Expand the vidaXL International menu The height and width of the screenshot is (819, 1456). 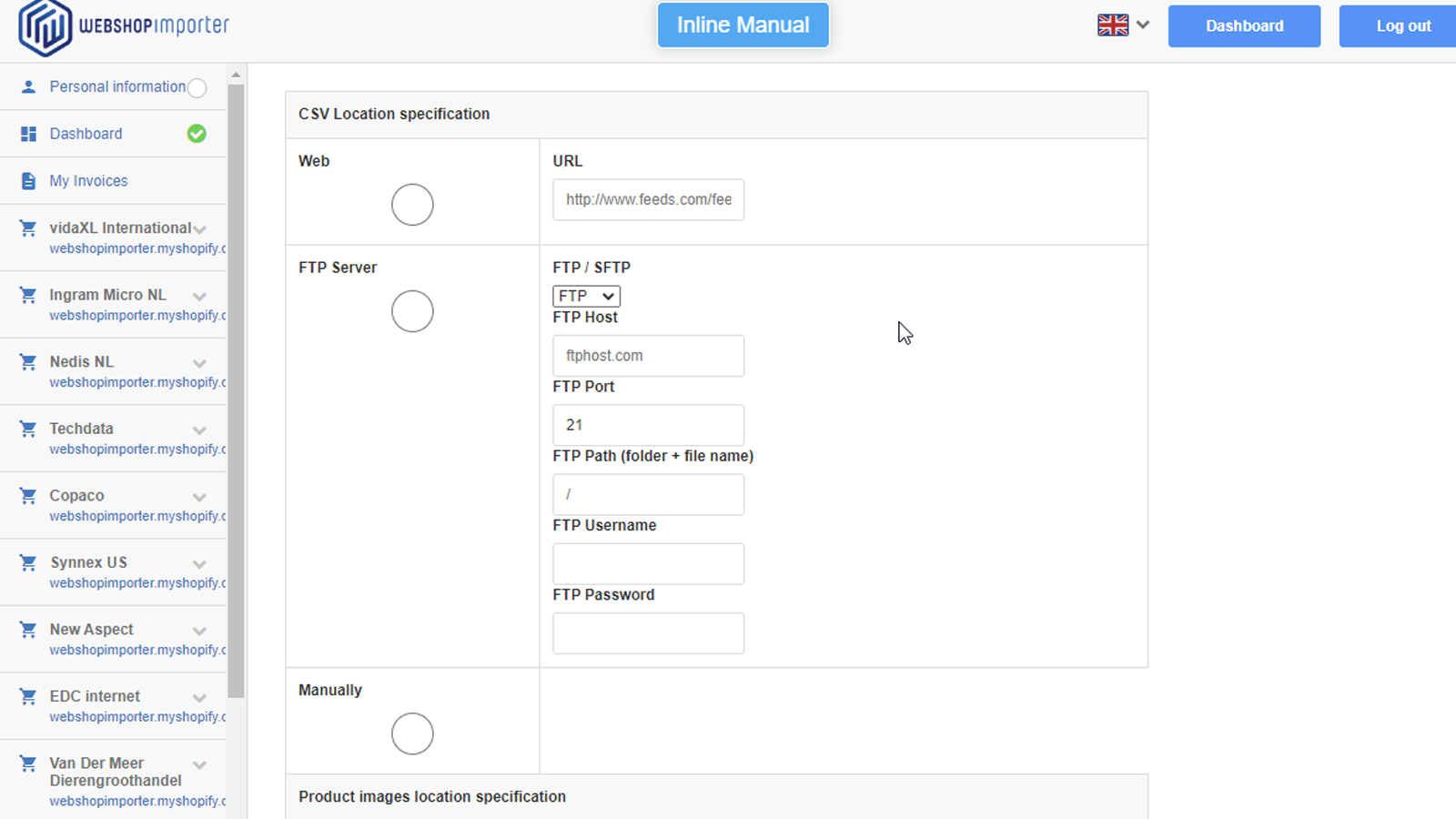pos(199,229)
